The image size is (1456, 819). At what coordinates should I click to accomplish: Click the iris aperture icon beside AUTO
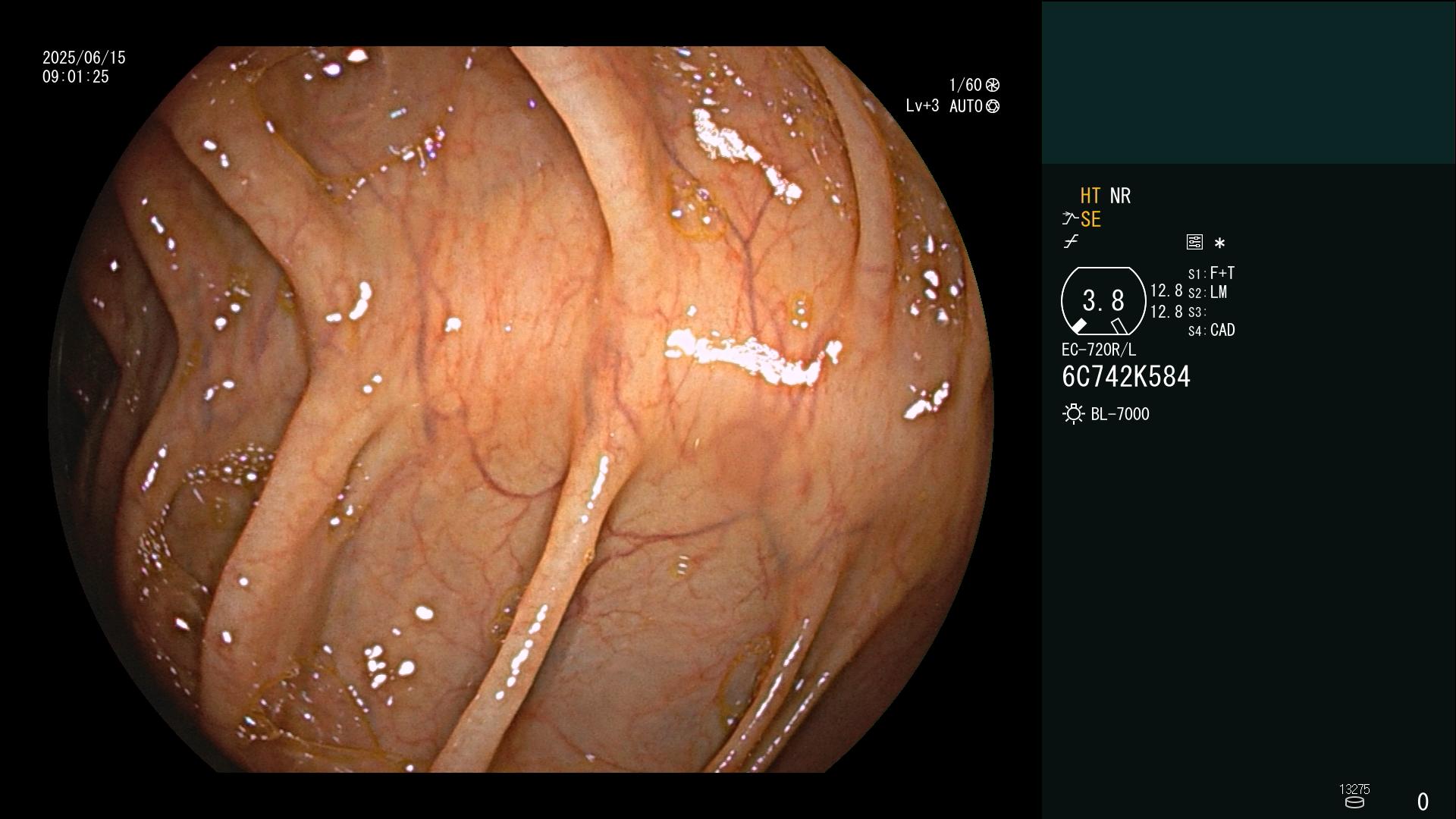[993, 106]
